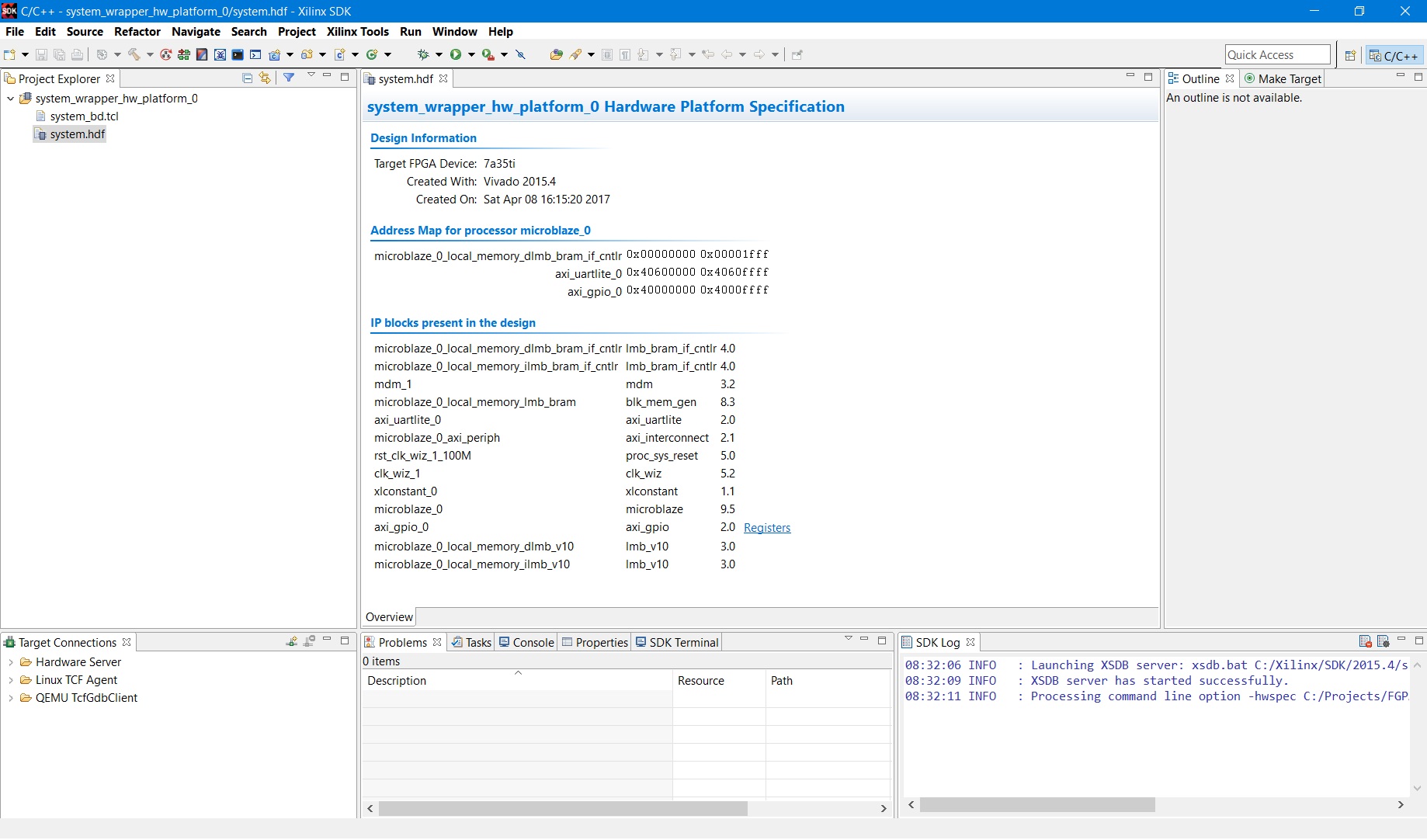The width and height of the screenshot is (1427, 840).
Task: Toggle Link with Editor in Project Explorer
Action: (265, 78)
